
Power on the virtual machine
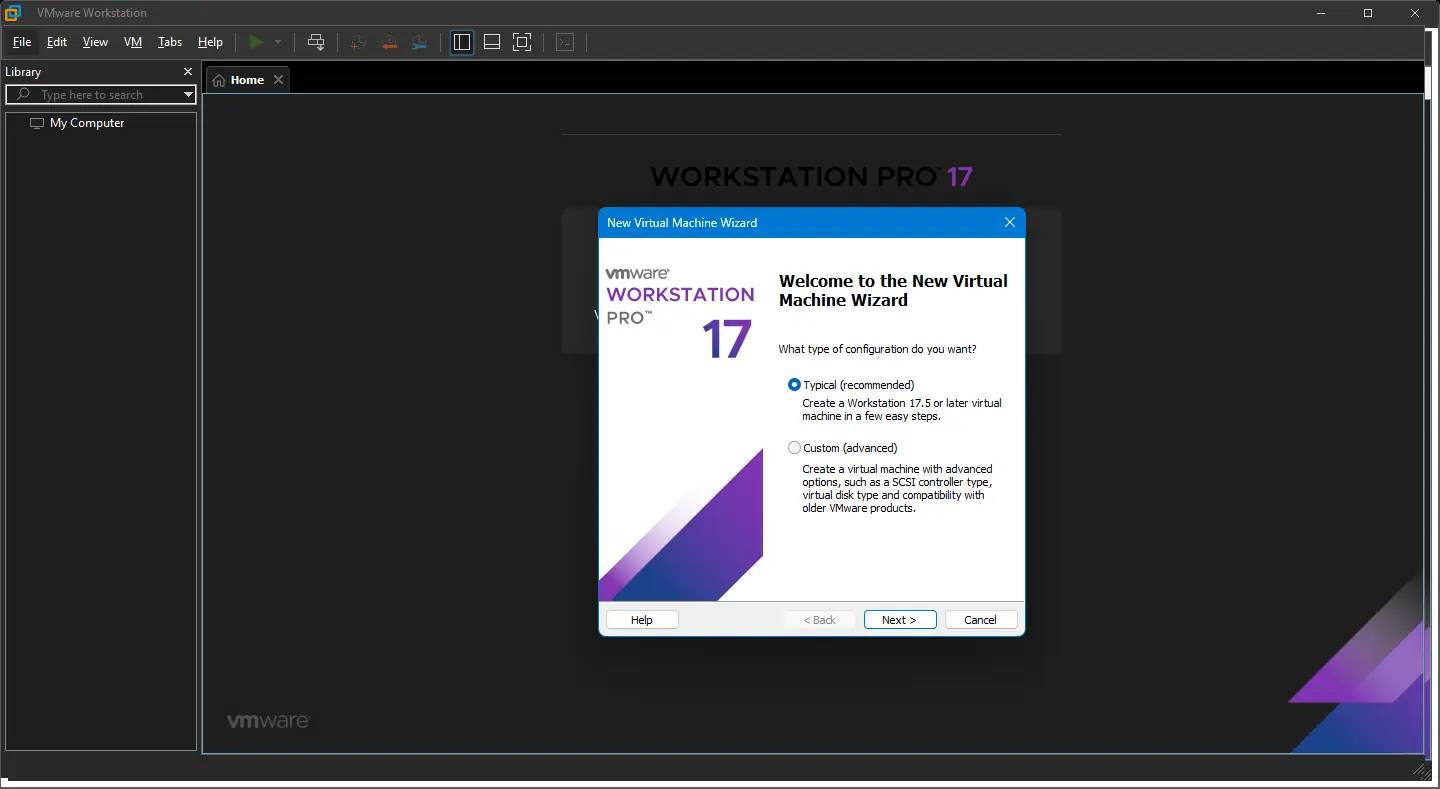[258, 42]
